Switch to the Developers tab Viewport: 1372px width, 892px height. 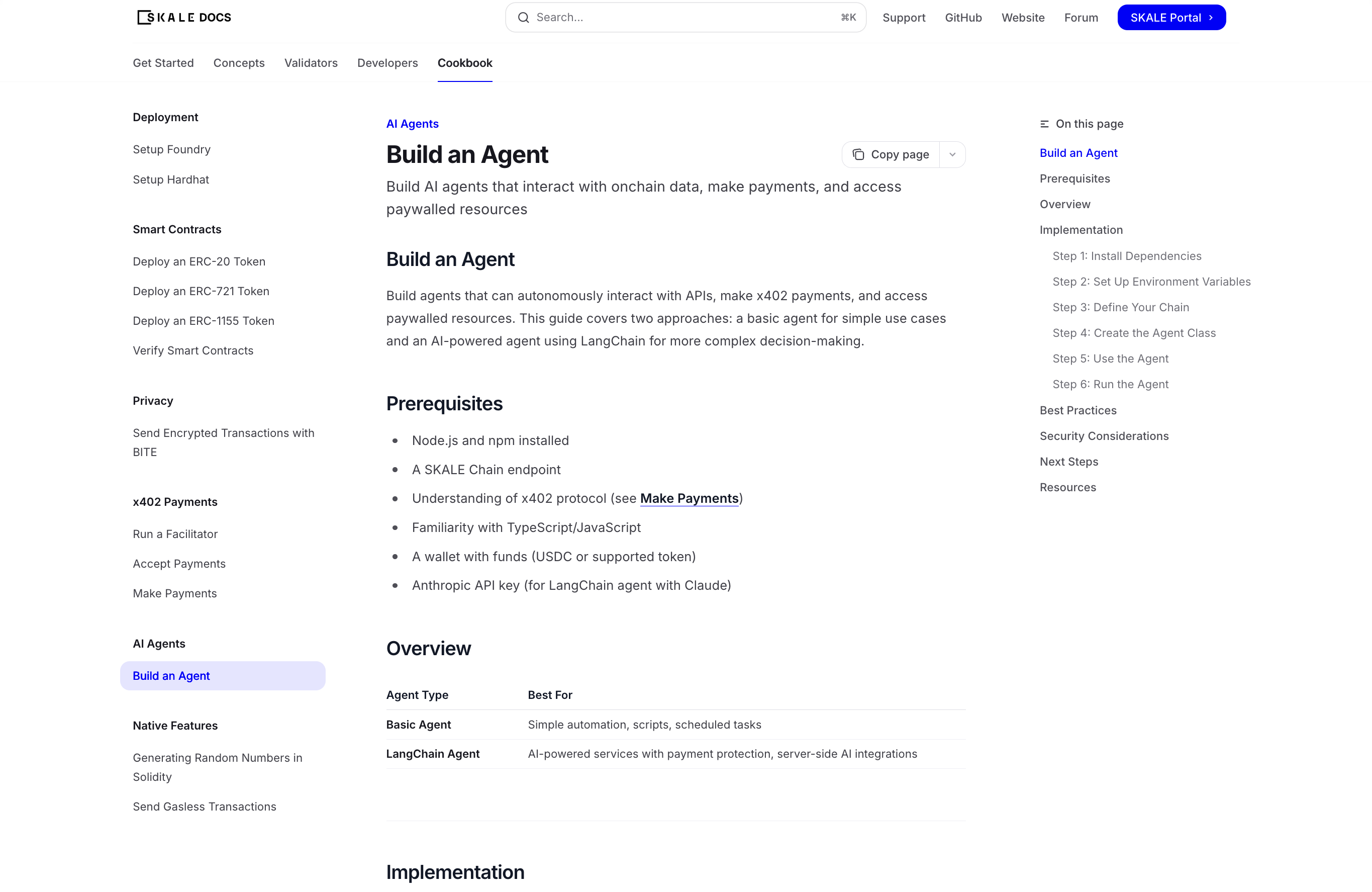click(387, 63)
